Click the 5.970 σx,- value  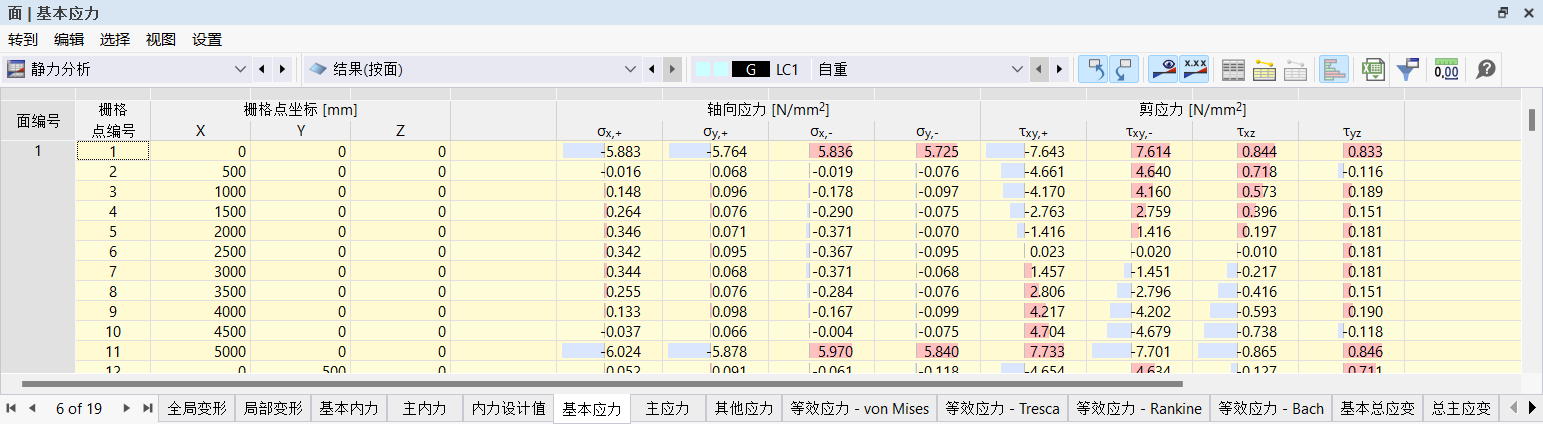(821, 351)
